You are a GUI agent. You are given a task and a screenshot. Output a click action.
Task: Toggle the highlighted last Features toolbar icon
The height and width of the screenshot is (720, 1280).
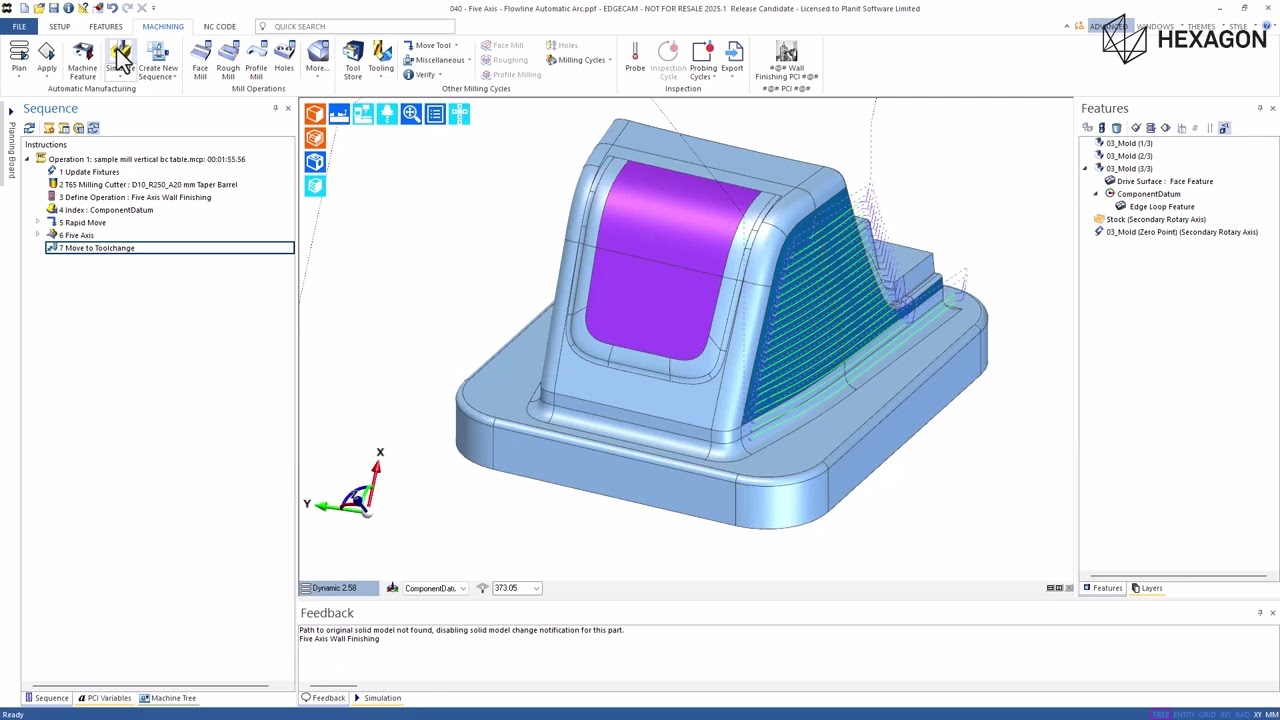coord(1224,128)
